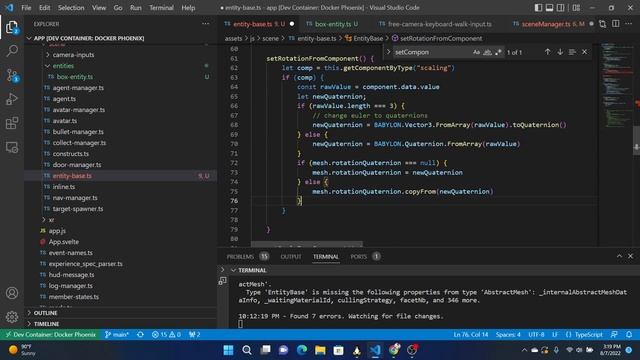Expand the xr folder
640x360 pixels.
pyautogui.click(x=44, y=220)
